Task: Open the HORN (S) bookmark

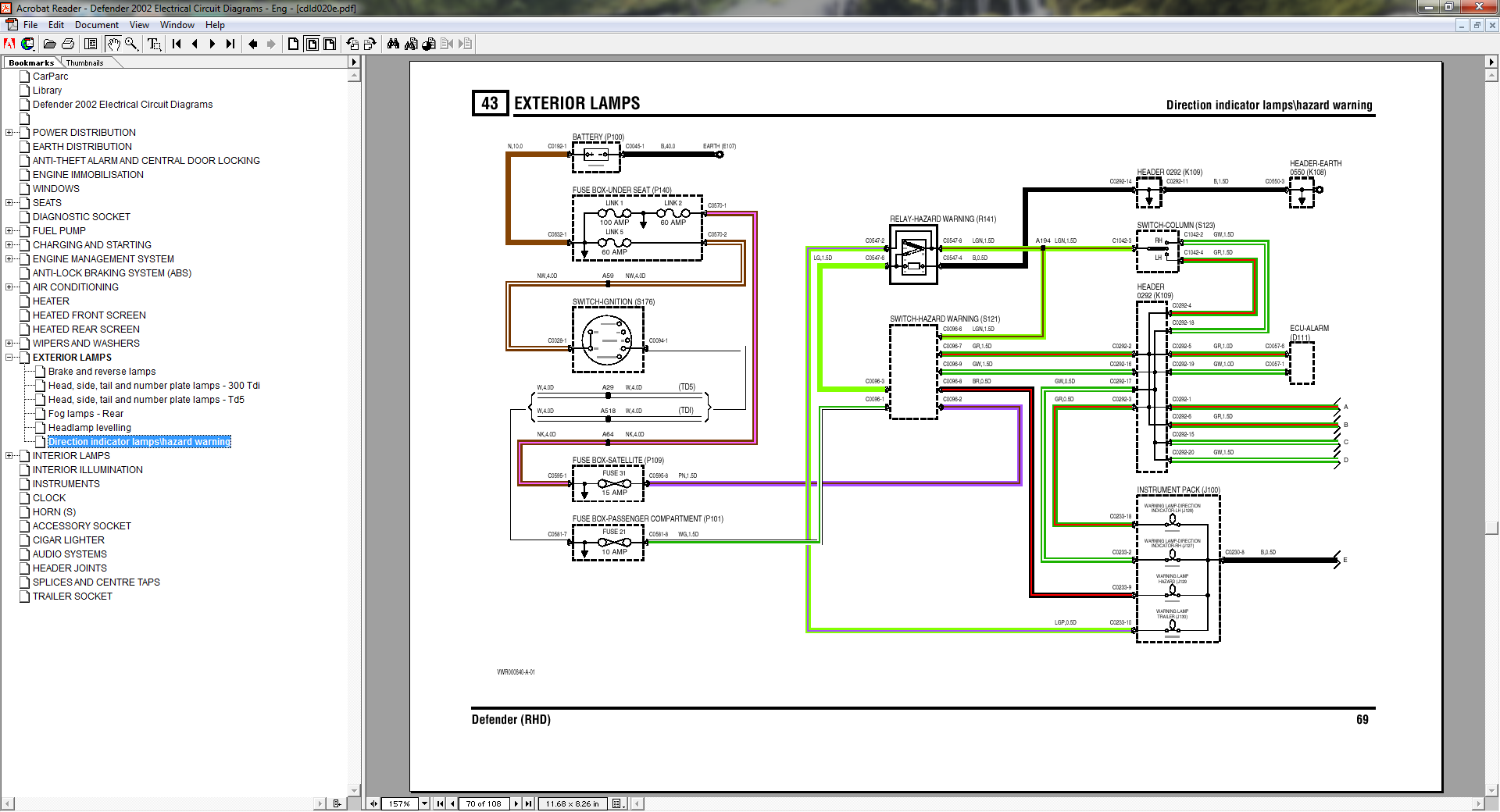Action: coord(54,512)
